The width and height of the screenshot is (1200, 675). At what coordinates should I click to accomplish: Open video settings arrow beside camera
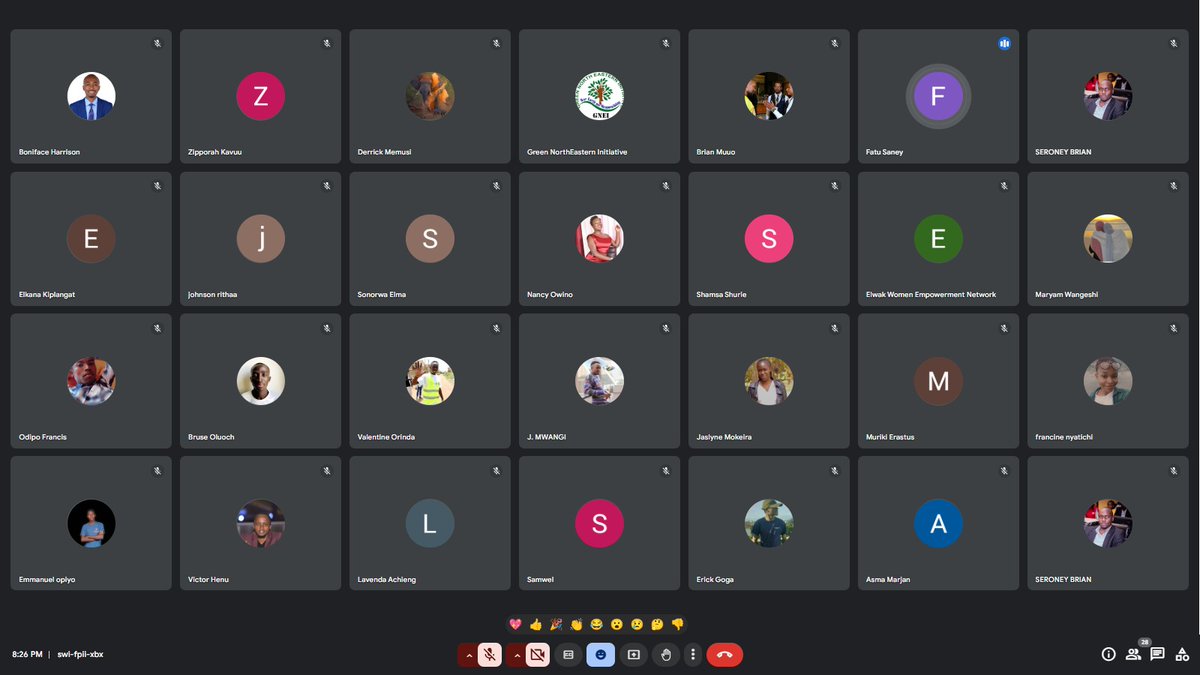coord(516,655)
